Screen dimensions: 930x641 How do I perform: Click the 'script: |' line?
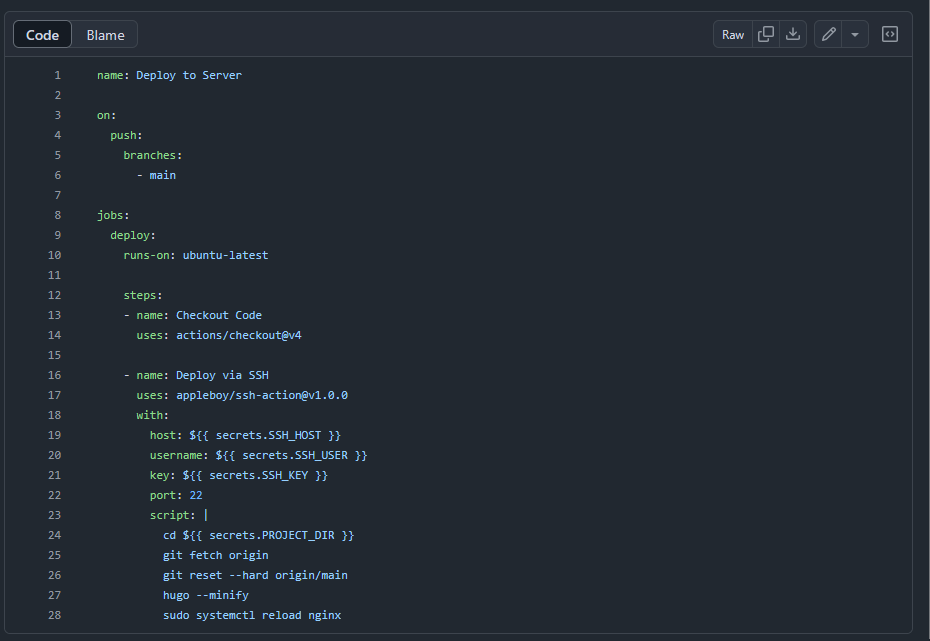pos(179,515)
